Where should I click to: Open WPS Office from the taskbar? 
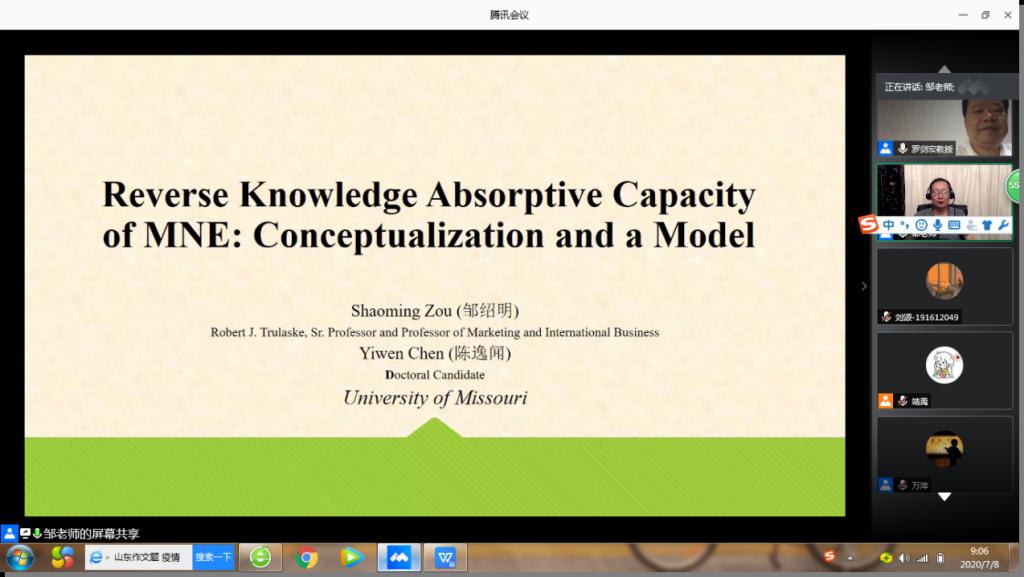coord(445,557)
